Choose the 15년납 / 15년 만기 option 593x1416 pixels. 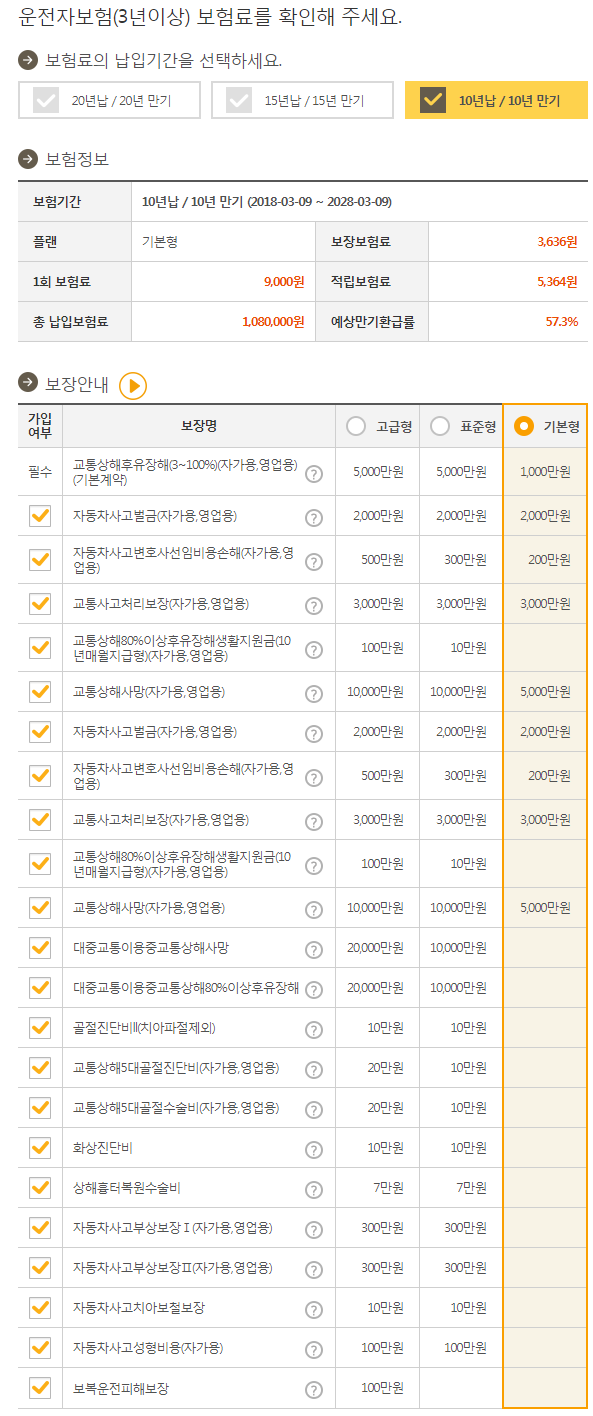point(303,100)
